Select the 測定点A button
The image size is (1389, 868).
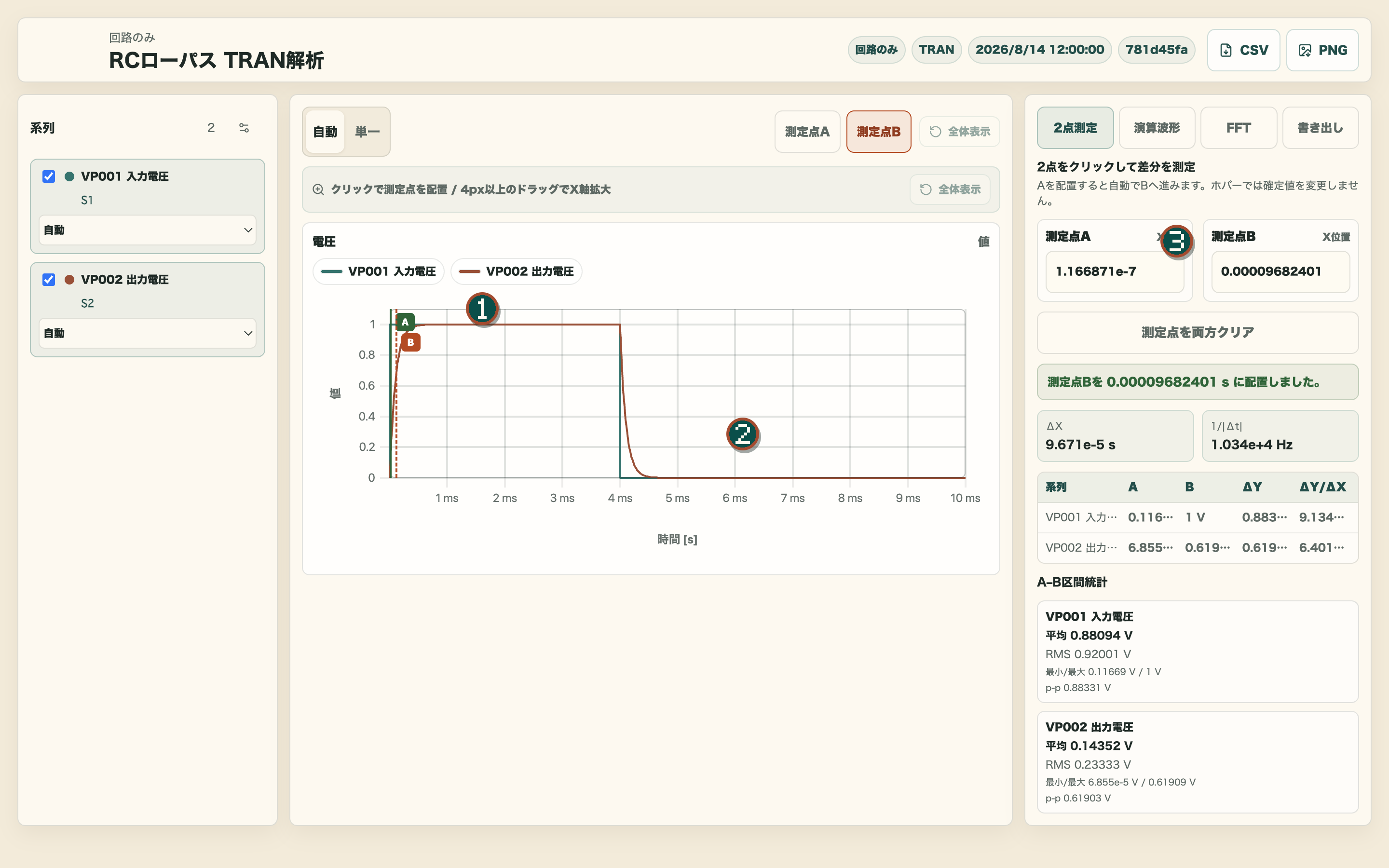(x=807, y=132)
